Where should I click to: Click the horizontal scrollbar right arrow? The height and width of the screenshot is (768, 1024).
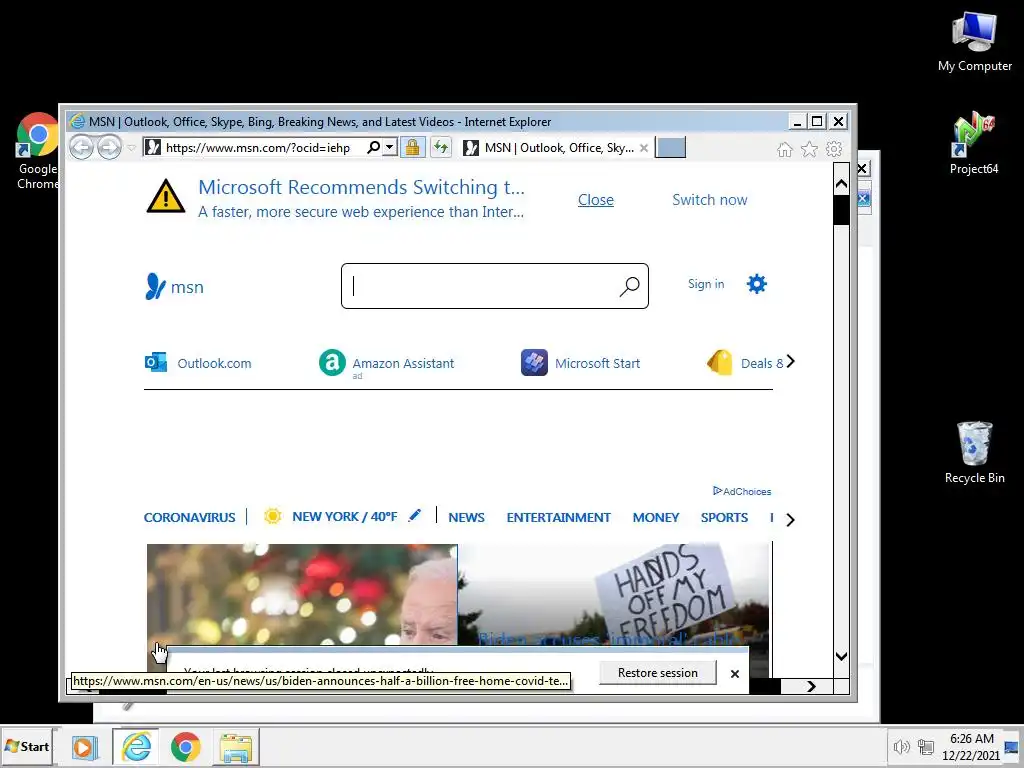(x=811, y=686)
